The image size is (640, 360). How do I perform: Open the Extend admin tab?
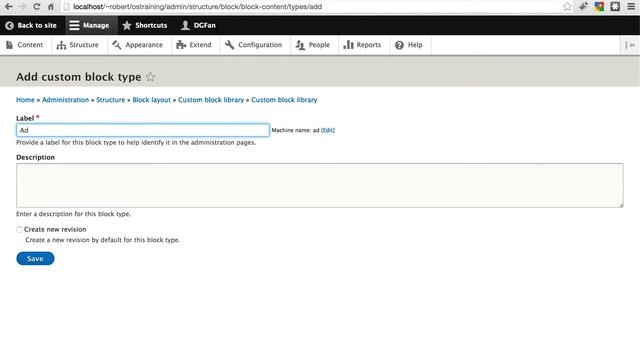click(194, 45)
